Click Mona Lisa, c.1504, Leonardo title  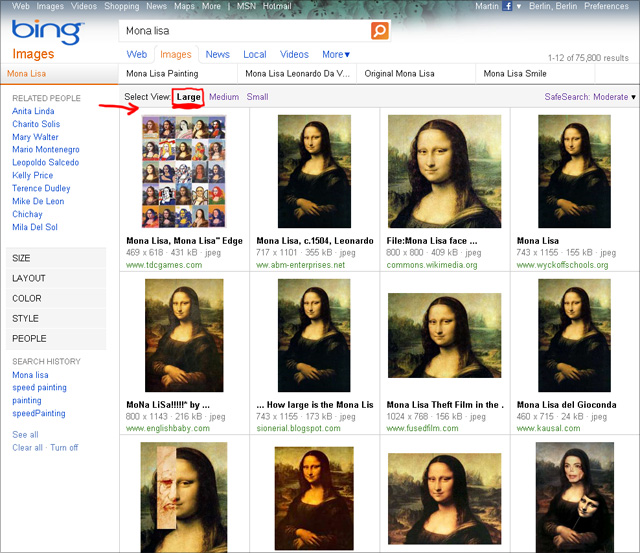[315, 241]
